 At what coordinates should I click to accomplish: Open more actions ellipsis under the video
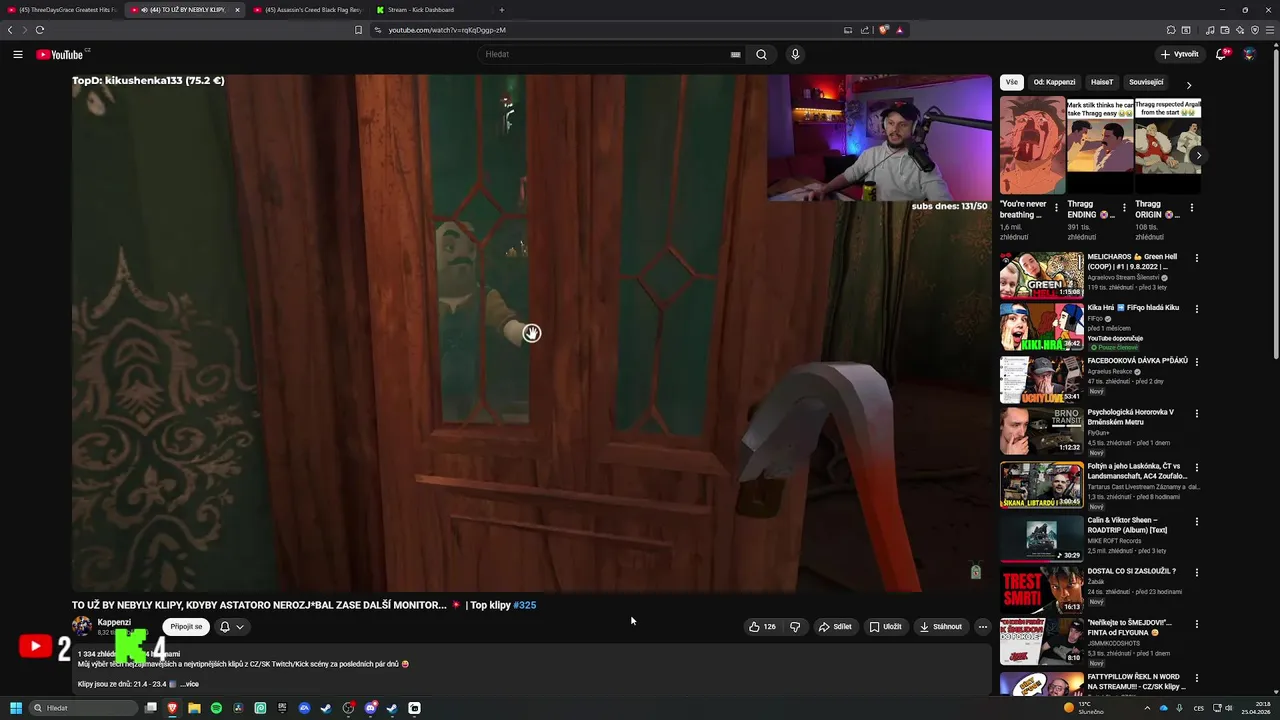tap(982, 627)
